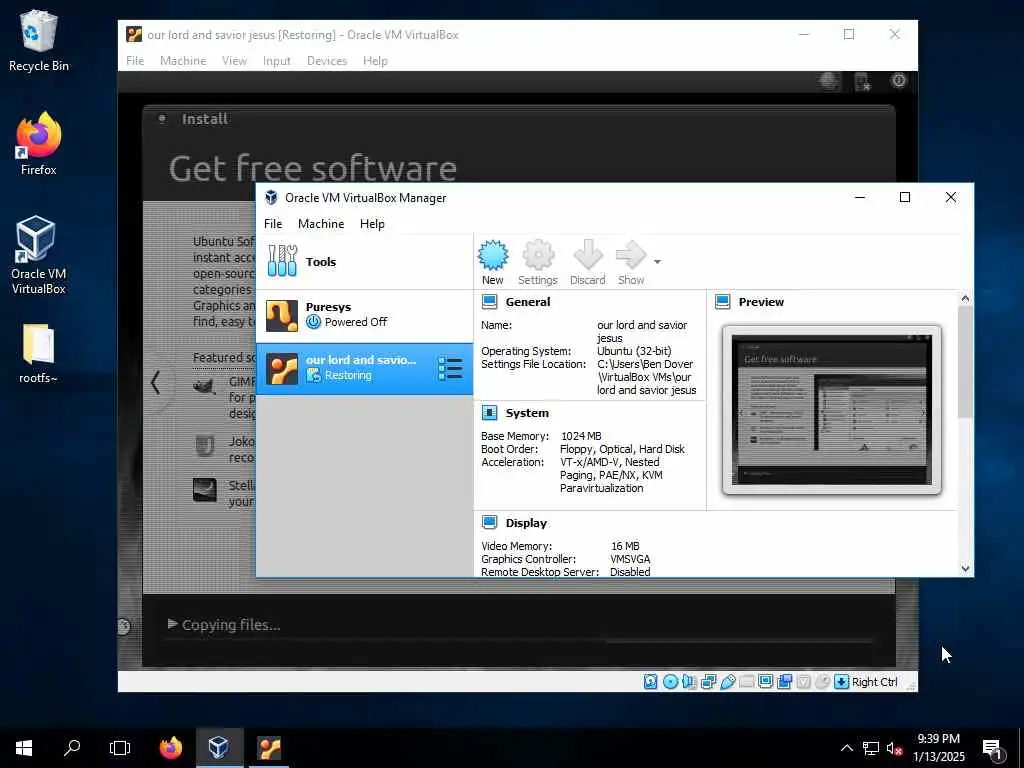Open the machine tools list menu icon
Screen dimensions: 1024x768
pyautogui.click(x=450, y=369)
